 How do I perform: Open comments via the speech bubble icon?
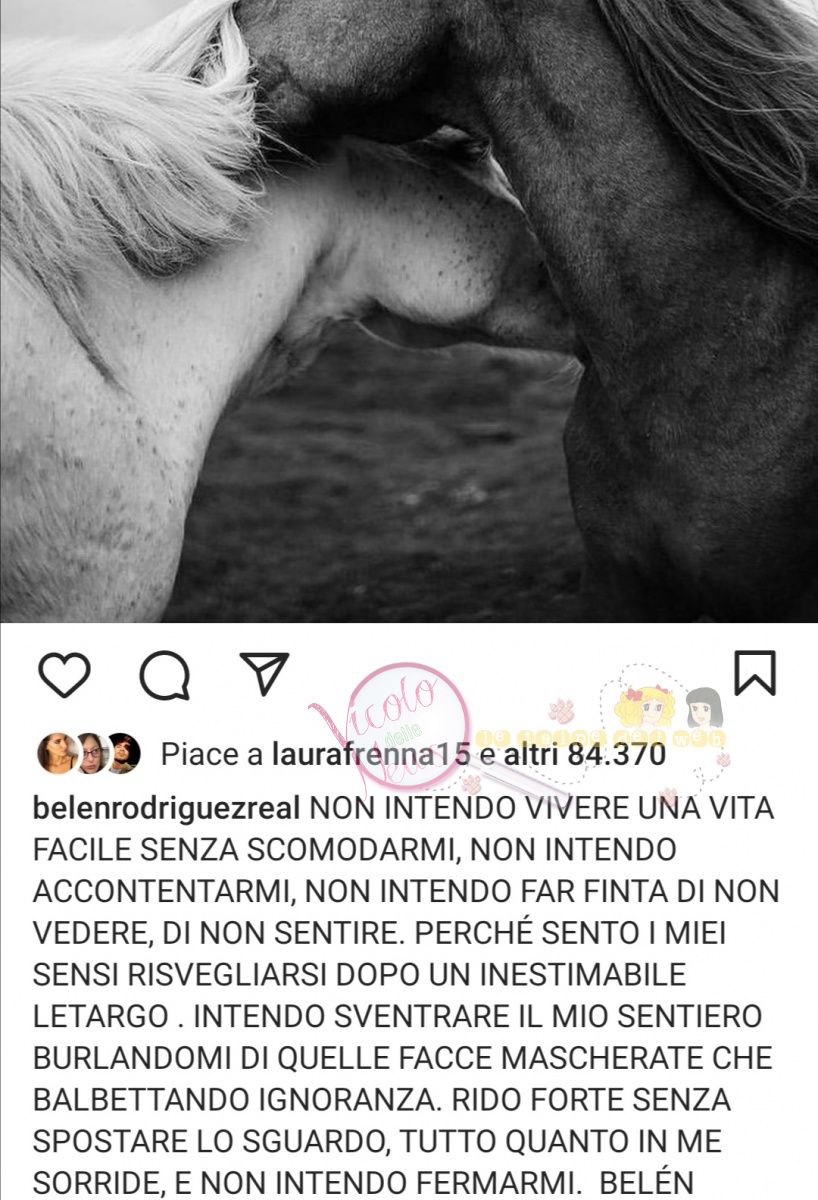pyautogui.click(x=165, y=675)
